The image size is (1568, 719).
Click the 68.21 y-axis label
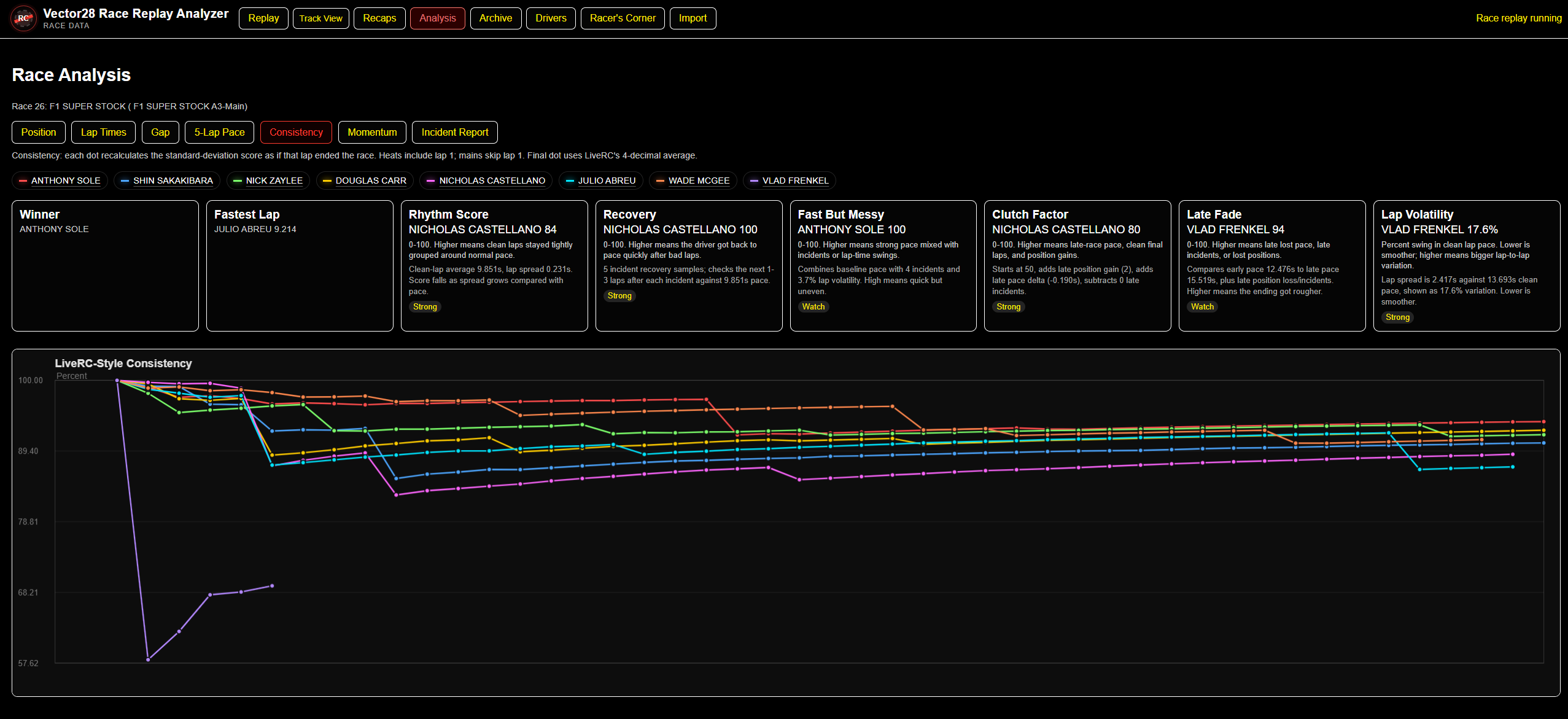28,593
